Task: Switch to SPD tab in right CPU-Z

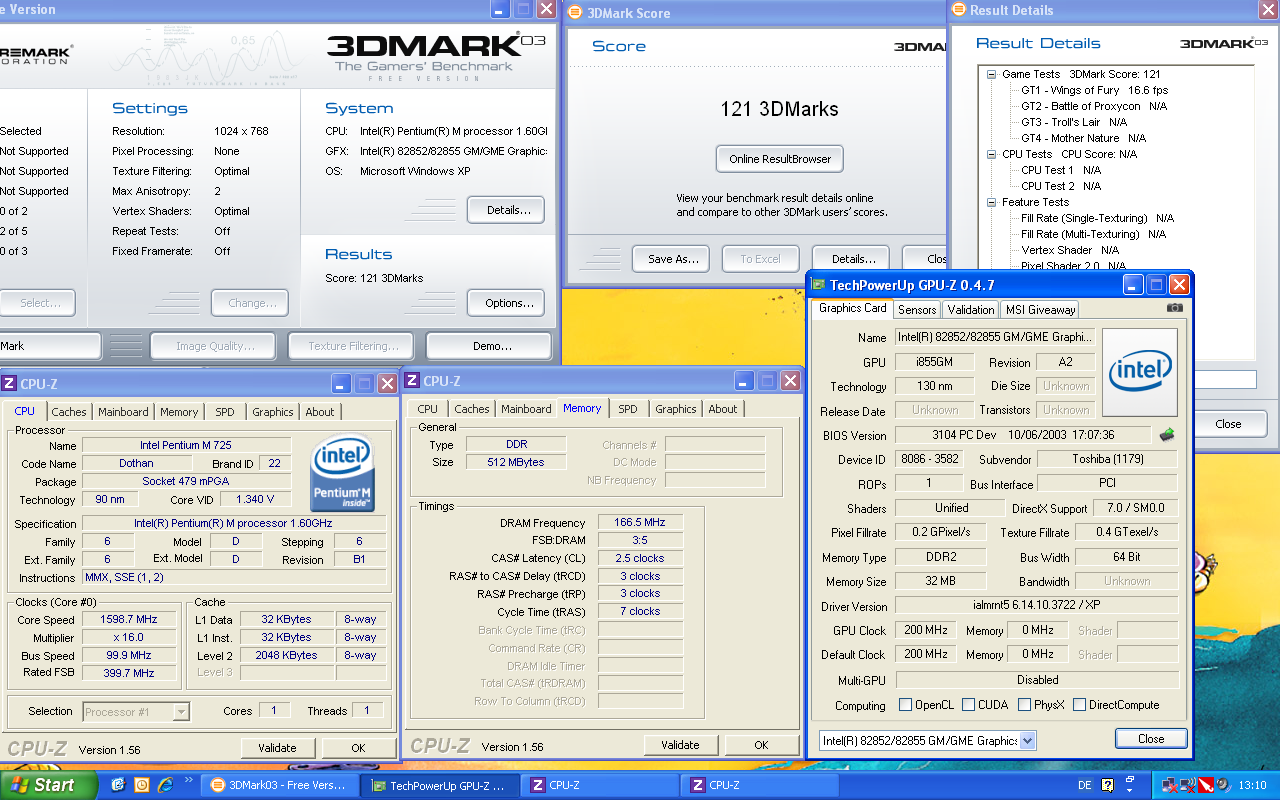Action: tap(628, 409)
